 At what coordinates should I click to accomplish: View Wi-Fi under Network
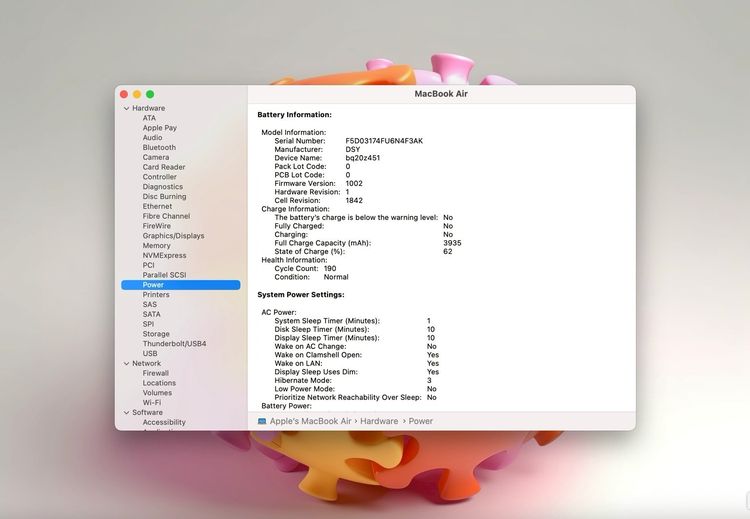152,402
